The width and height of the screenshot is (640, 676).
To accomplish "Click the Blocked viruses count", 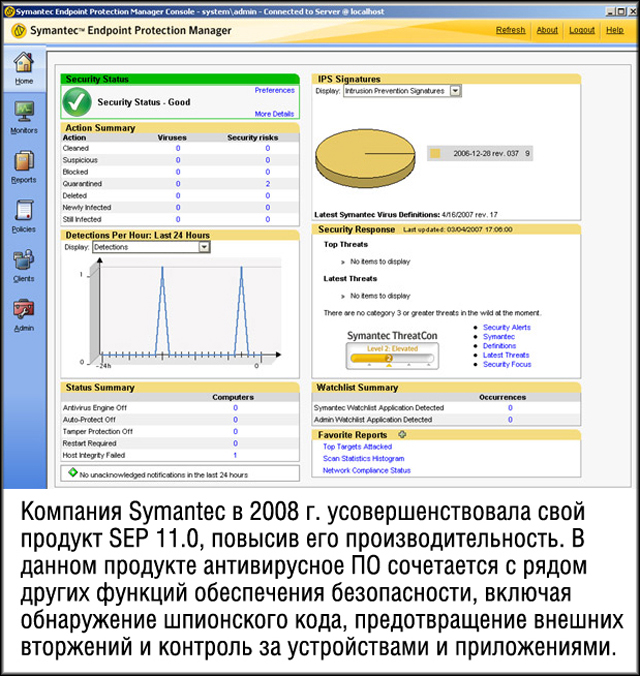I will (x=178, y=172).
